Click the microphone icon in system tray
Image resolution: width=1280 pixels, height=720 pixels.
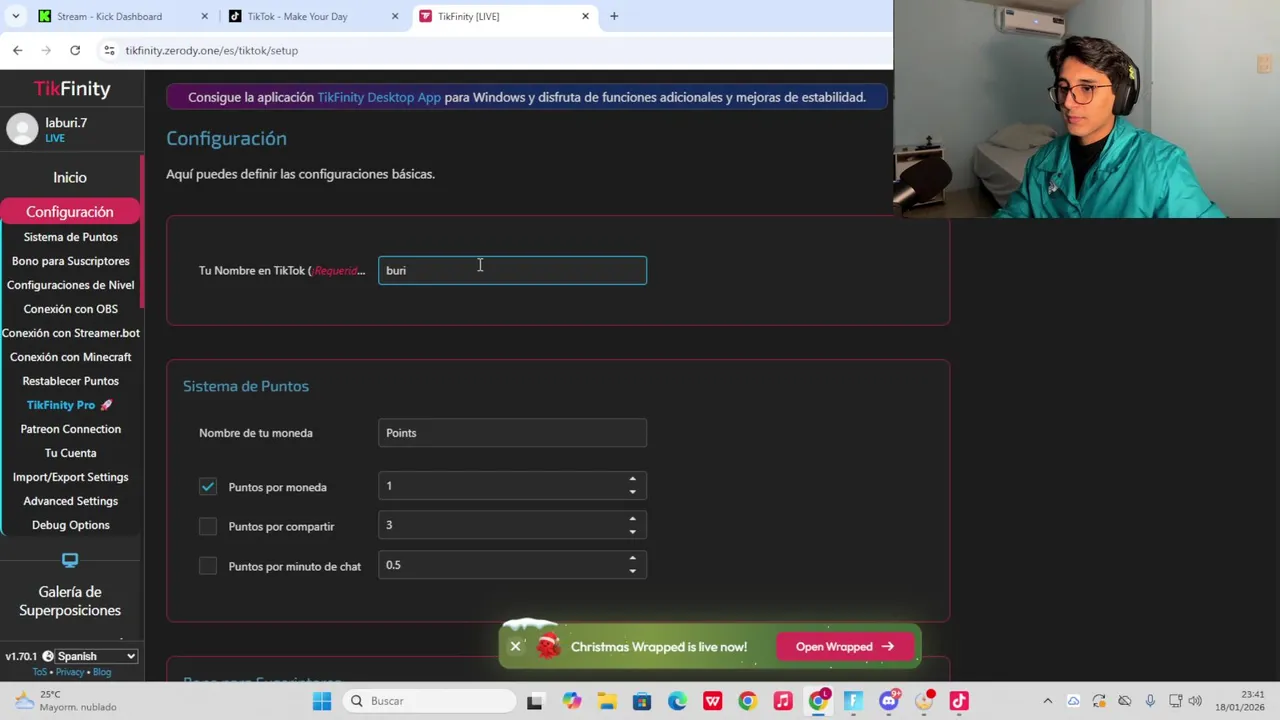[1150, 701]
